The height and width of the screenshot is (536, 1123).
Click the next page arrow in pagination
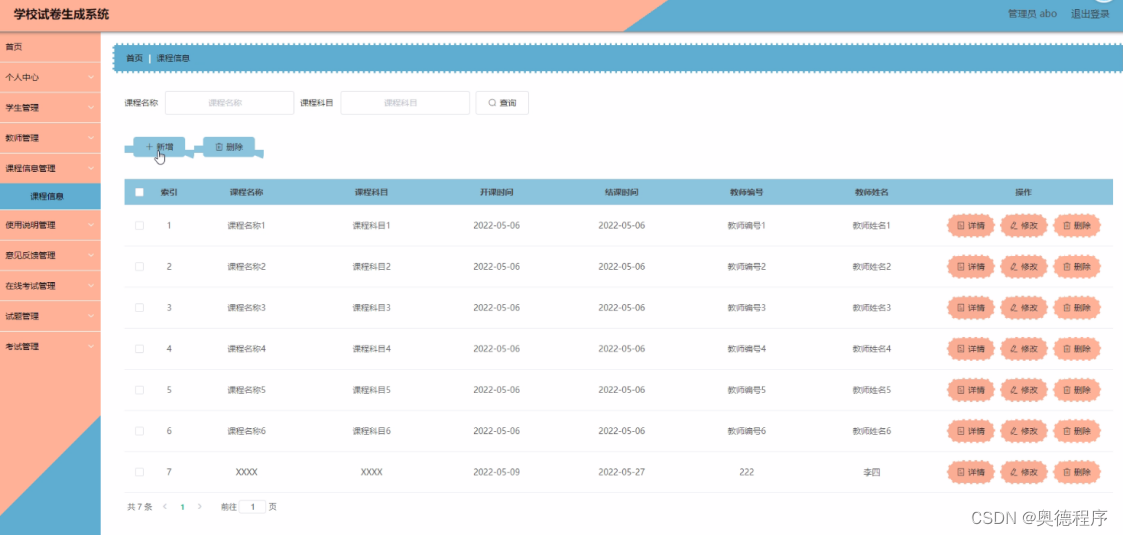(200, 507)
